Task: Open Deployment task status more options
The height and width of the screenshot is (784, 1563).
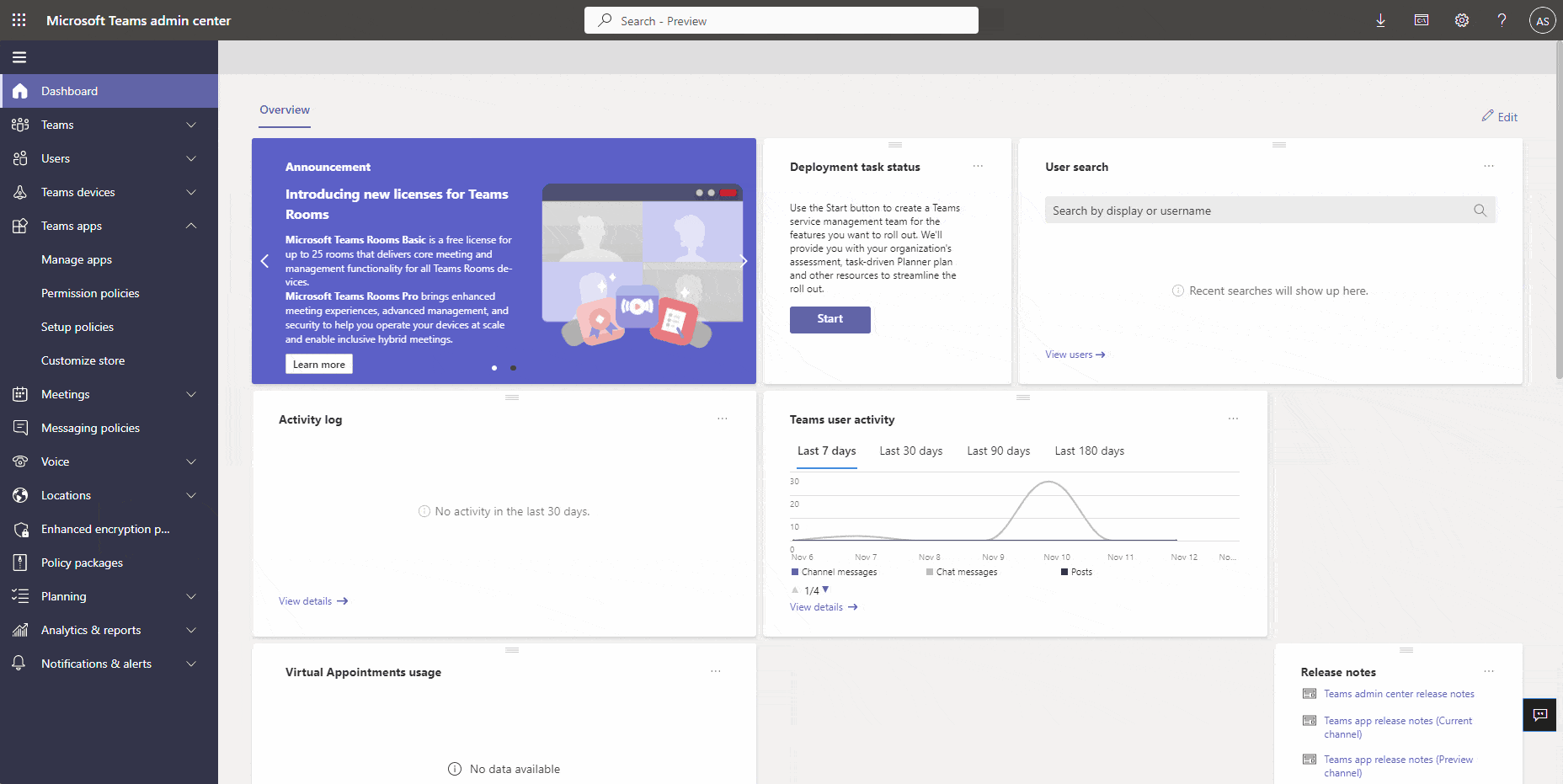Action: click(x=978, y=166)
